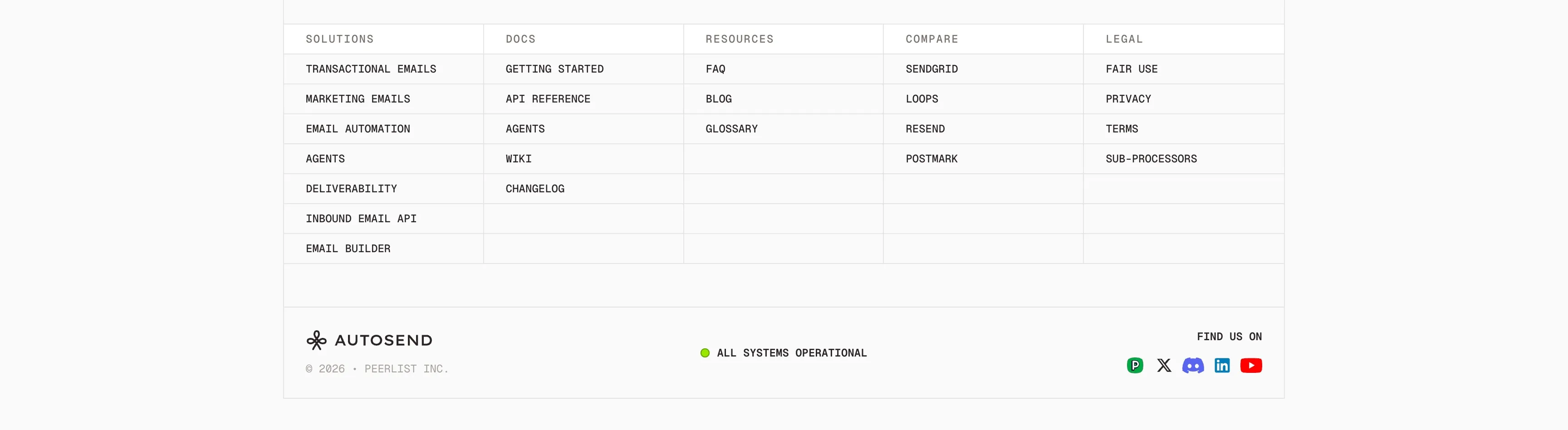This screenshot has height=430, width=1568.
Task: Open the API Reference docs link
Action: point(548,98)
